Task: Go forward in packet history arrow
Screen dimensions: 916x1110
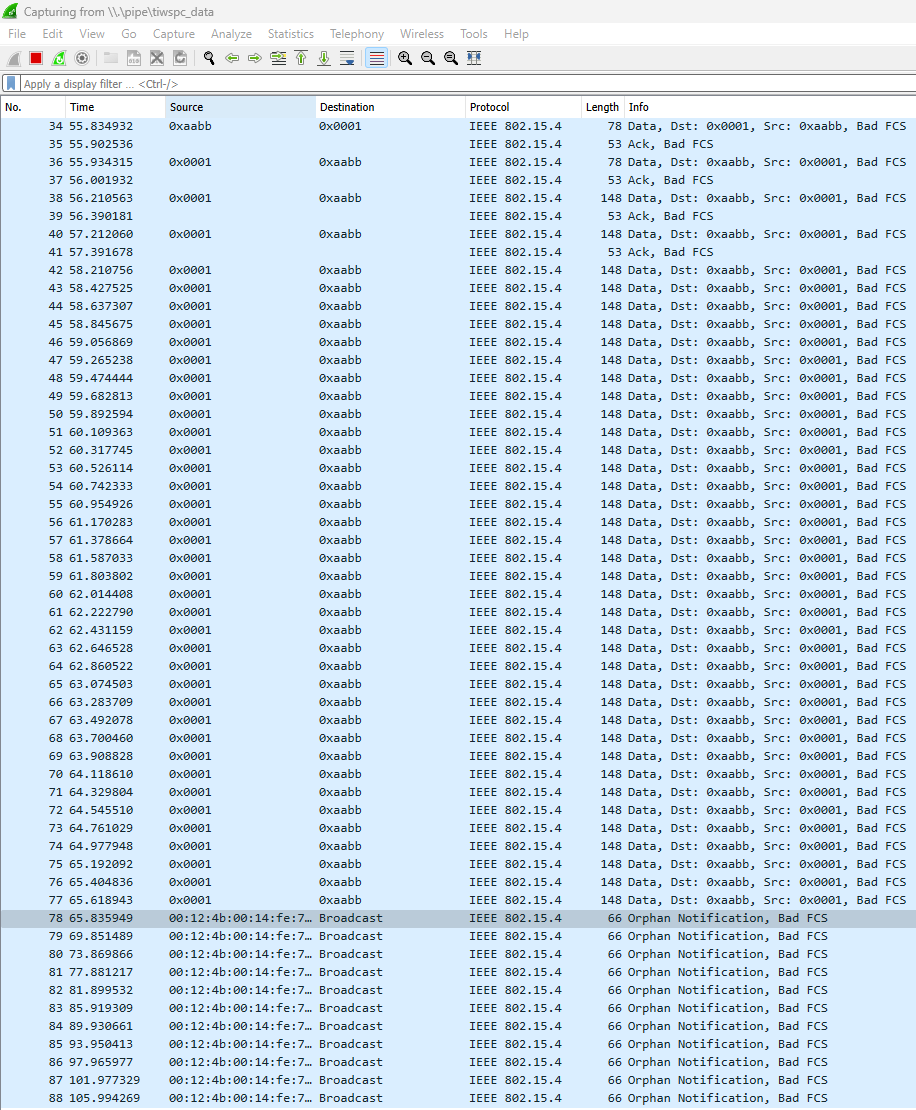Action: click(x=255, y=58)
